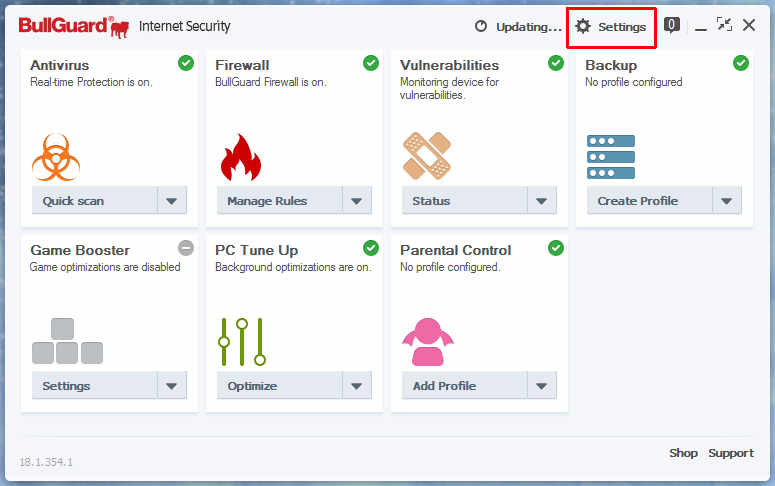The image size is (775, 486).
Task: Click the PC Tune Up sliders icon
Action: 242,341
